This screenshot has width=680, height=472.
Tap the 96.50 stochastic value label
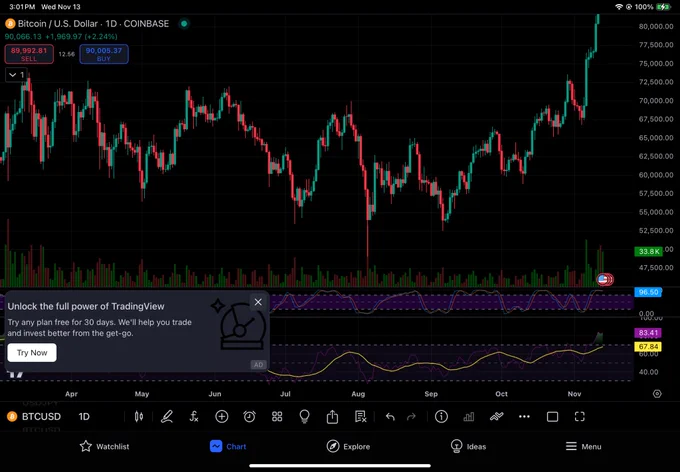click(648, 292)
